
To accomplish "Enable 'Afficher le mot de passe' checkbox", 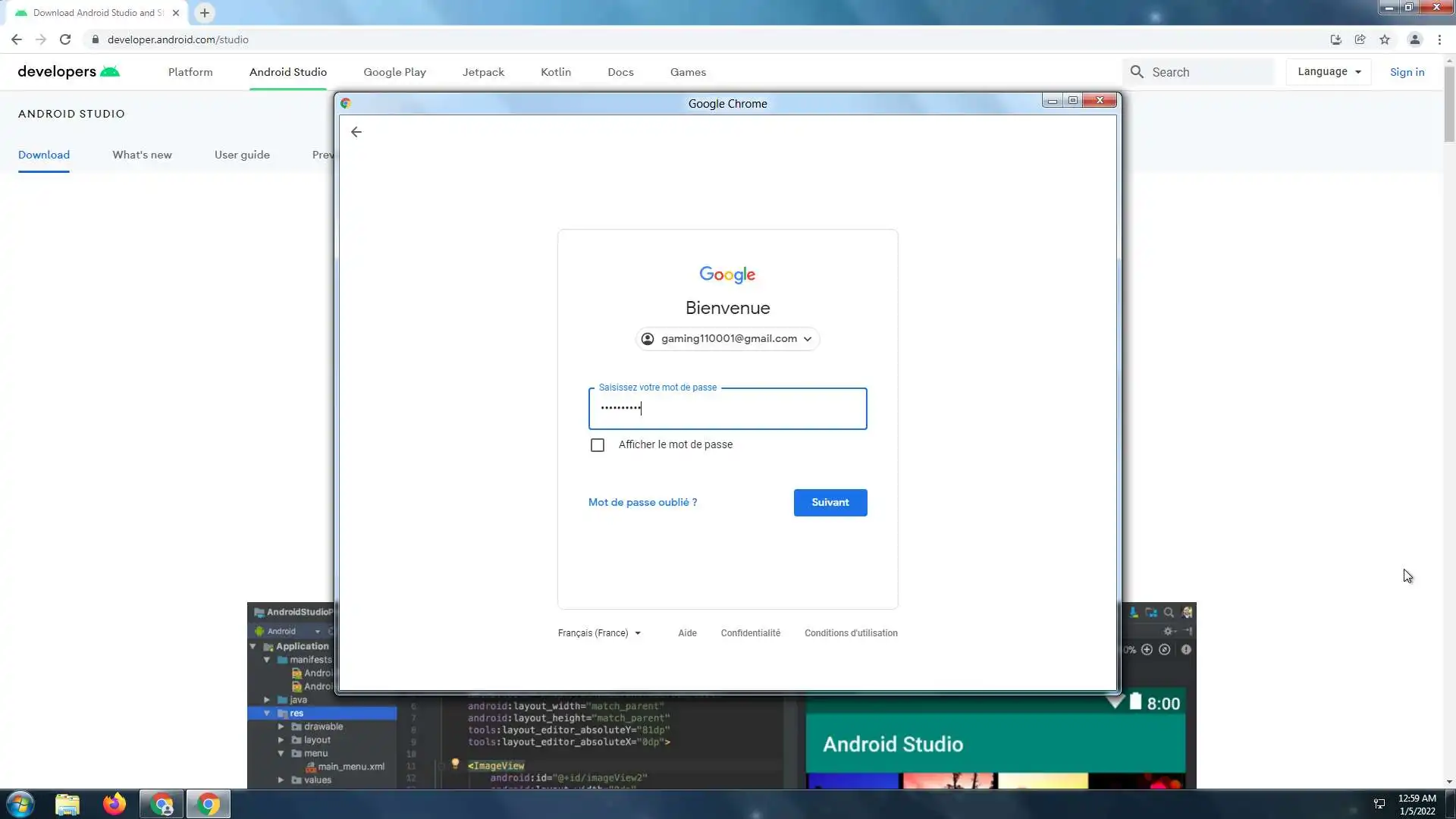I will click(598, 445).
